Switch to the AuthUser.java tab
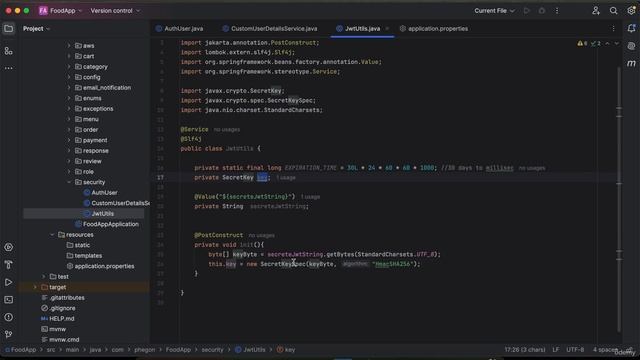640x360 pixels. (x=180, y=29)
